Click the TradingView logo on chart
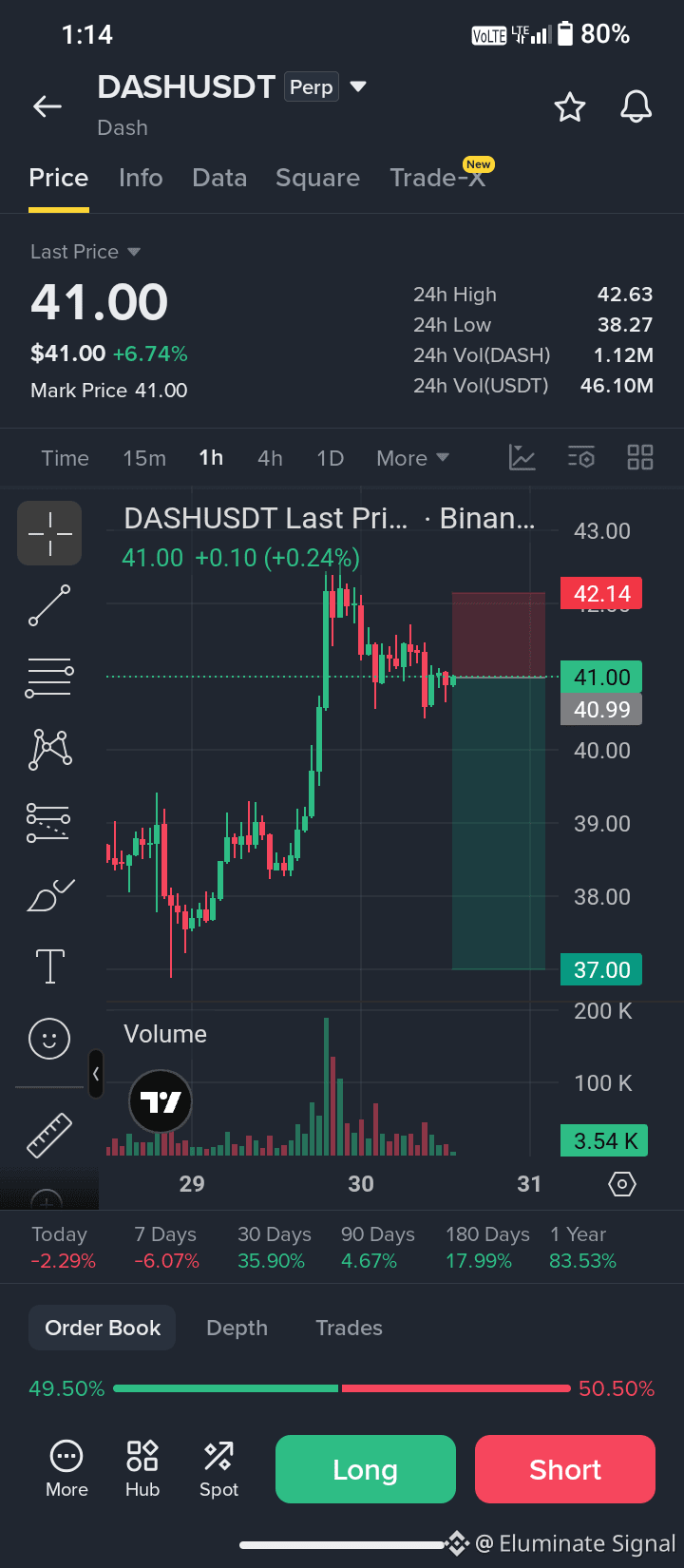The image size is (684, 1568). [x=161, y=1101]
